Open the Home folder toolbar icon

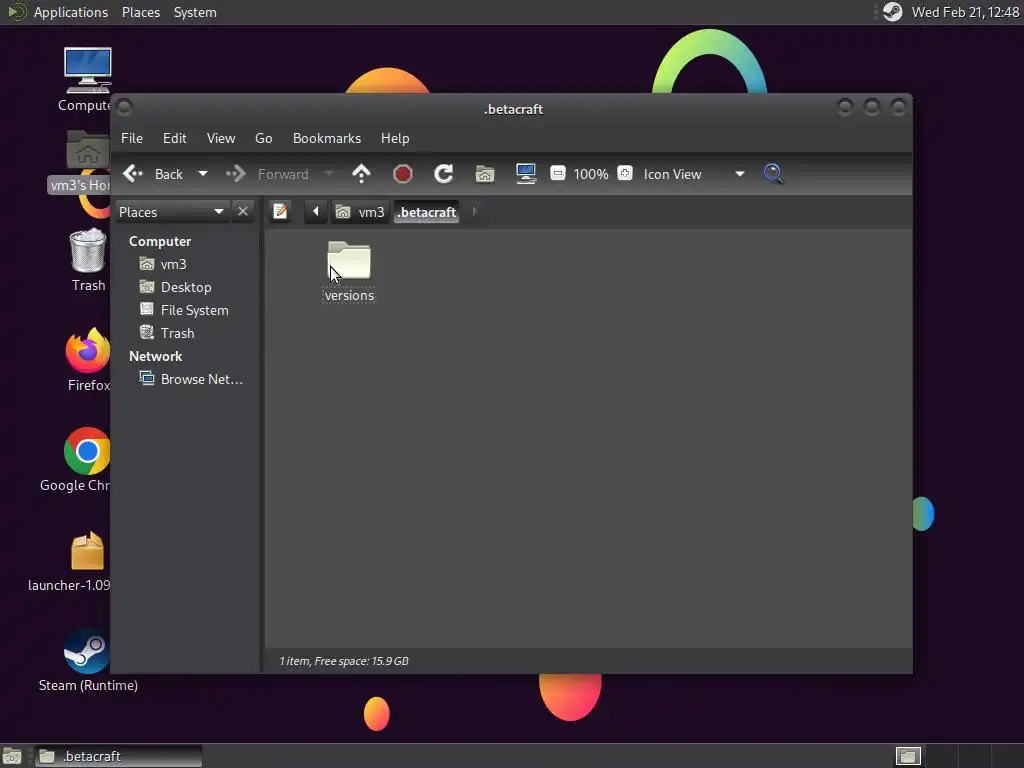pyautogui.click(x=485, y=174)
